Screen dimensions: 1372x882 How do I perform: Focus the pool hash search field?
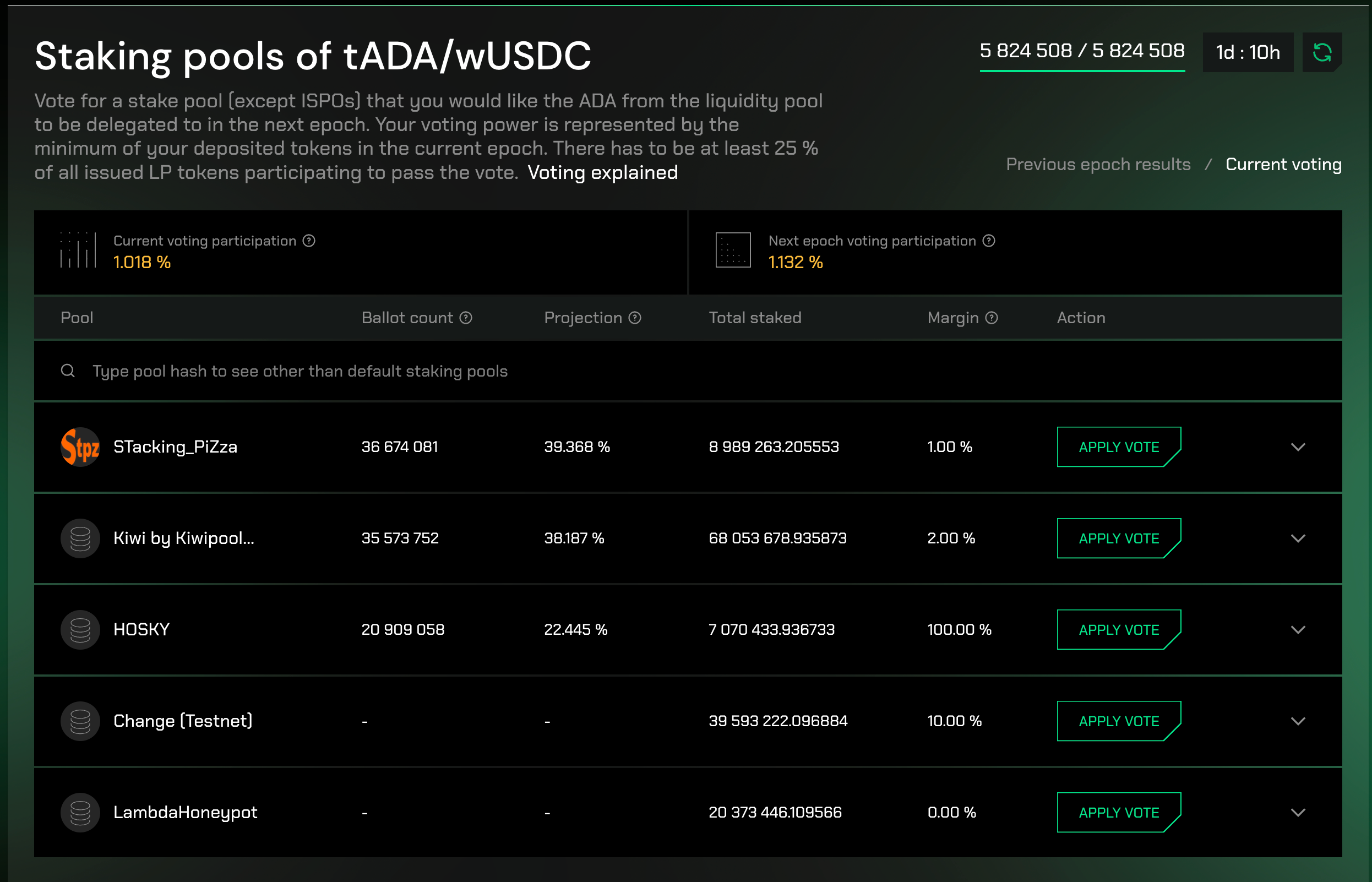[688, 371]
